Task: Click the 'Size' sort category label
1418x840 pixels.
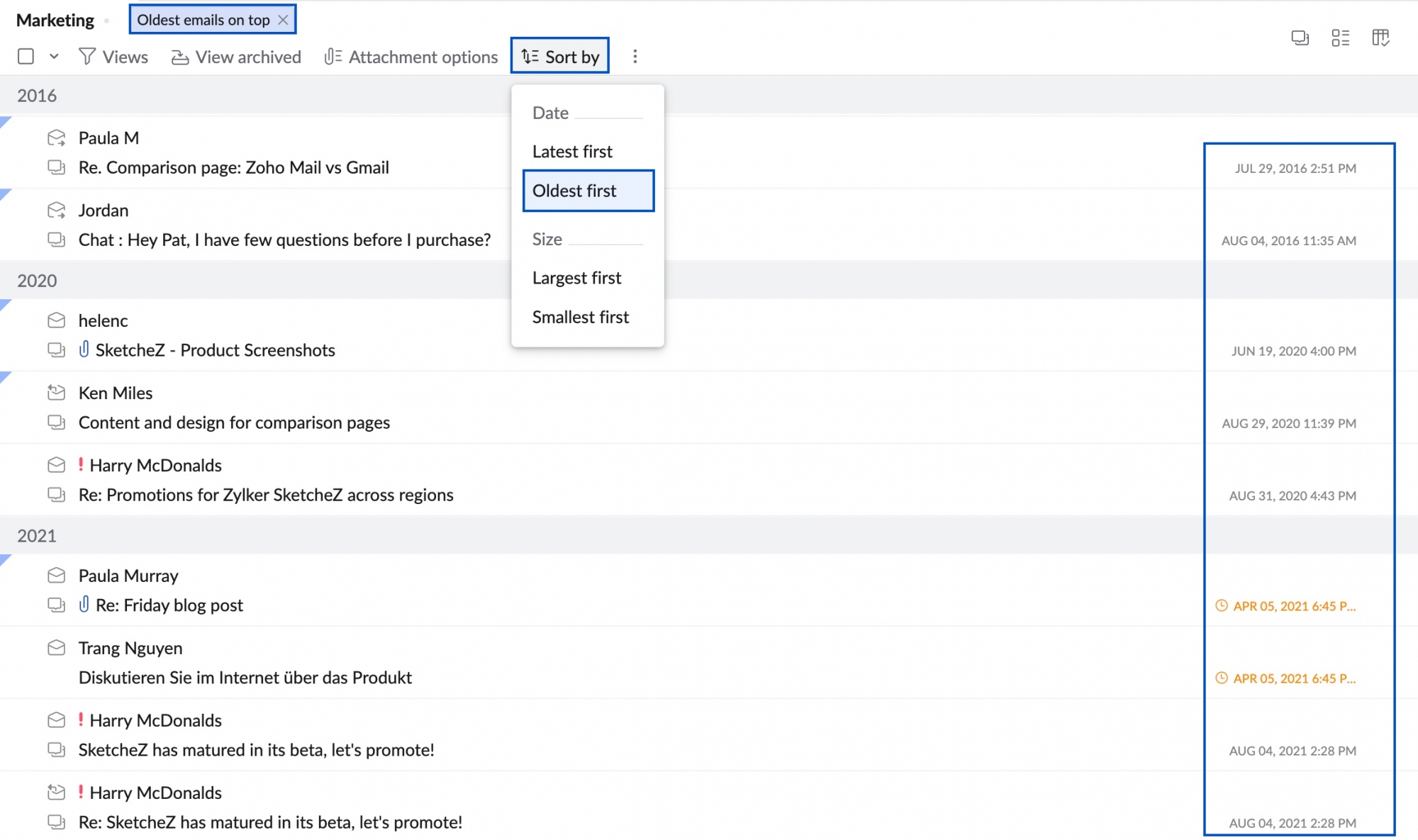Action: 547,238
